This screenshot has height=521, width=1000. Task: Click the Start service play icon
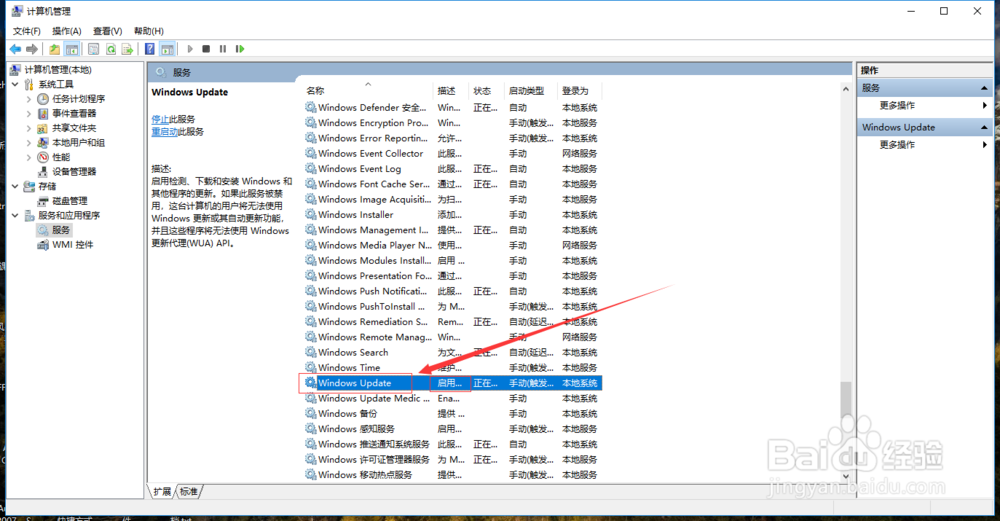189,49
